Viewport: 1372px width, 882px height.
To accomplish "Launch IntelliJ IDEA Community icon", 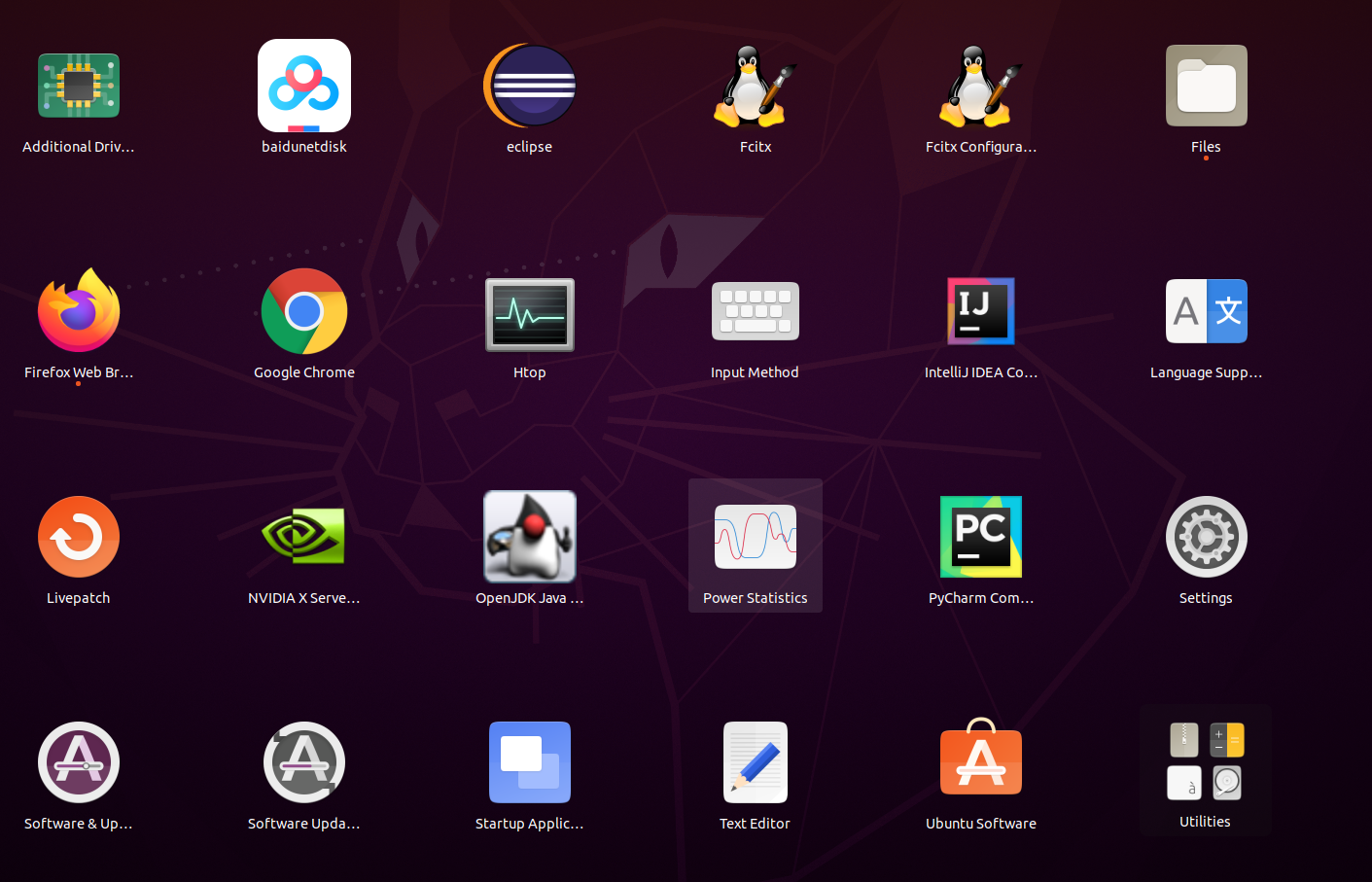I will (981, 311).
